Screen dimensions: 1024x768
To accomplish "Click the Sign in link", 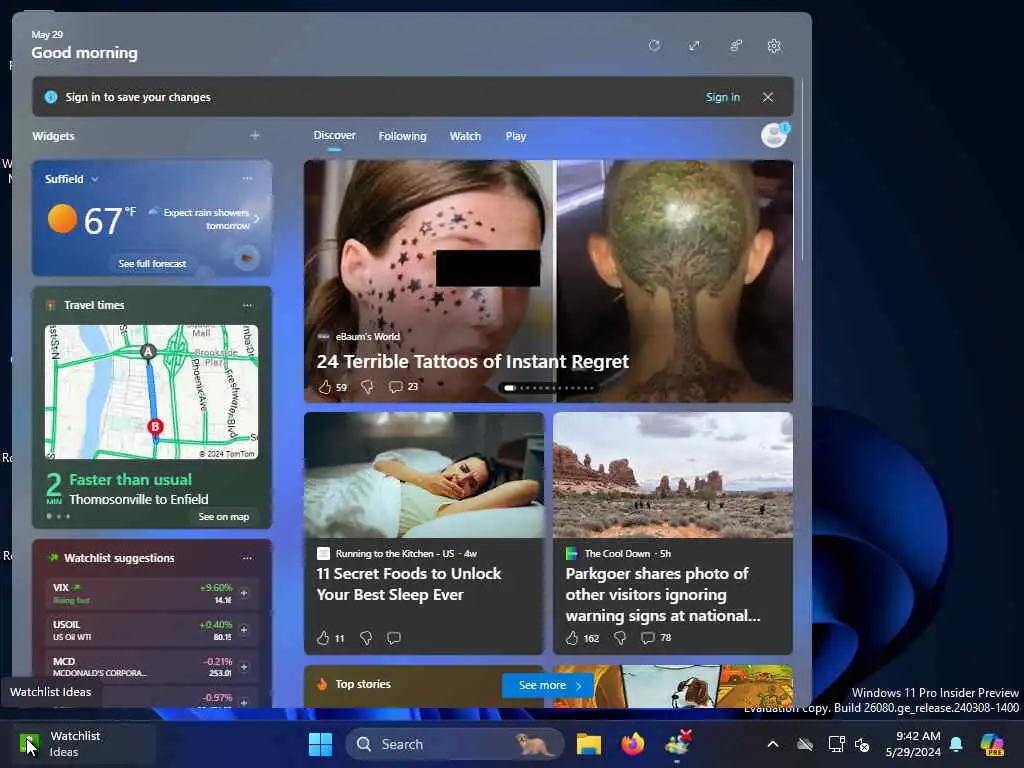I will click(722, 97).
